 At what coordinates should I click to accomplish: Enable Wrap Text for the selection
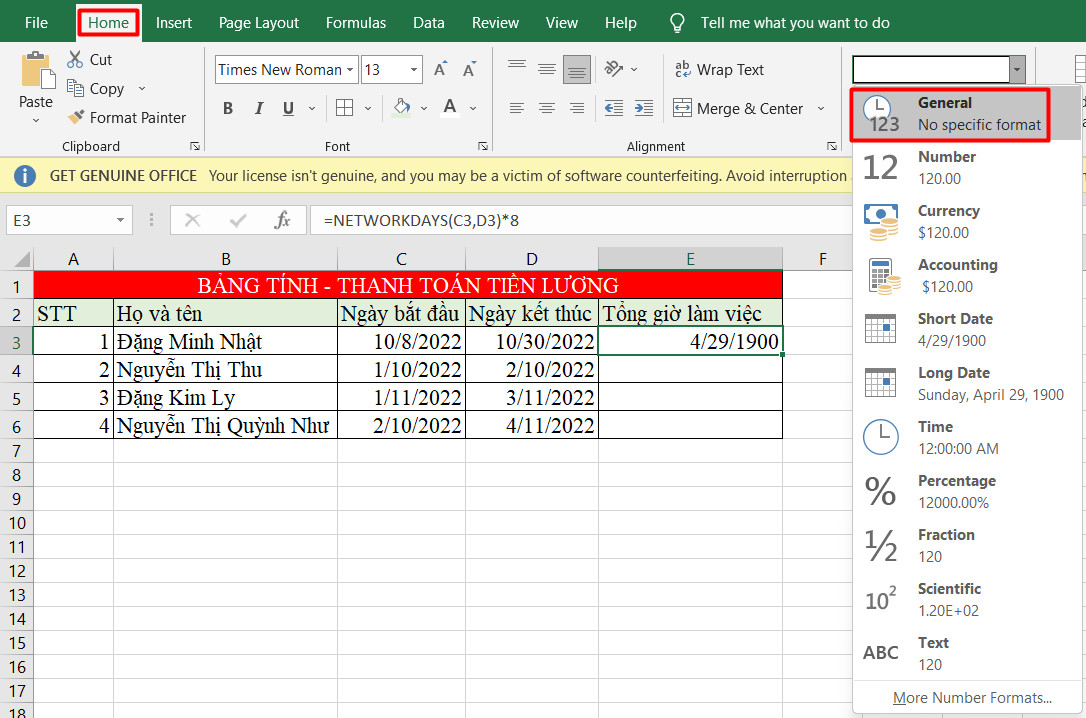pyautogui.click(x=719, y=69)
